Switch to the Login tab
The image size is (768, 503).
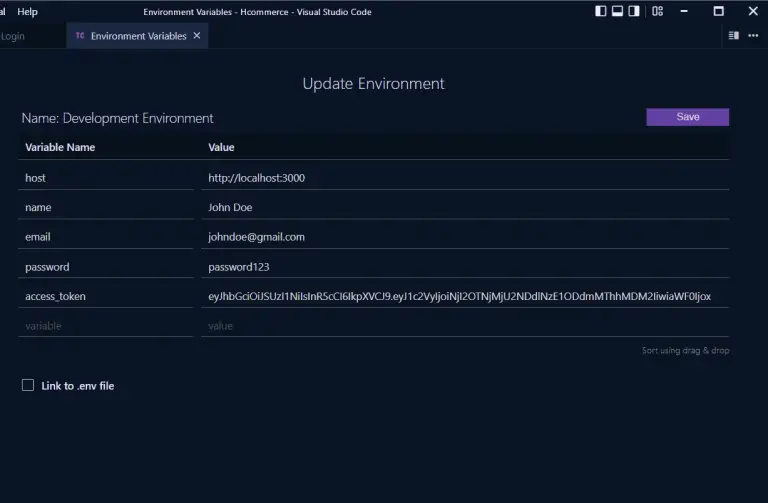[x=14, y=36]
